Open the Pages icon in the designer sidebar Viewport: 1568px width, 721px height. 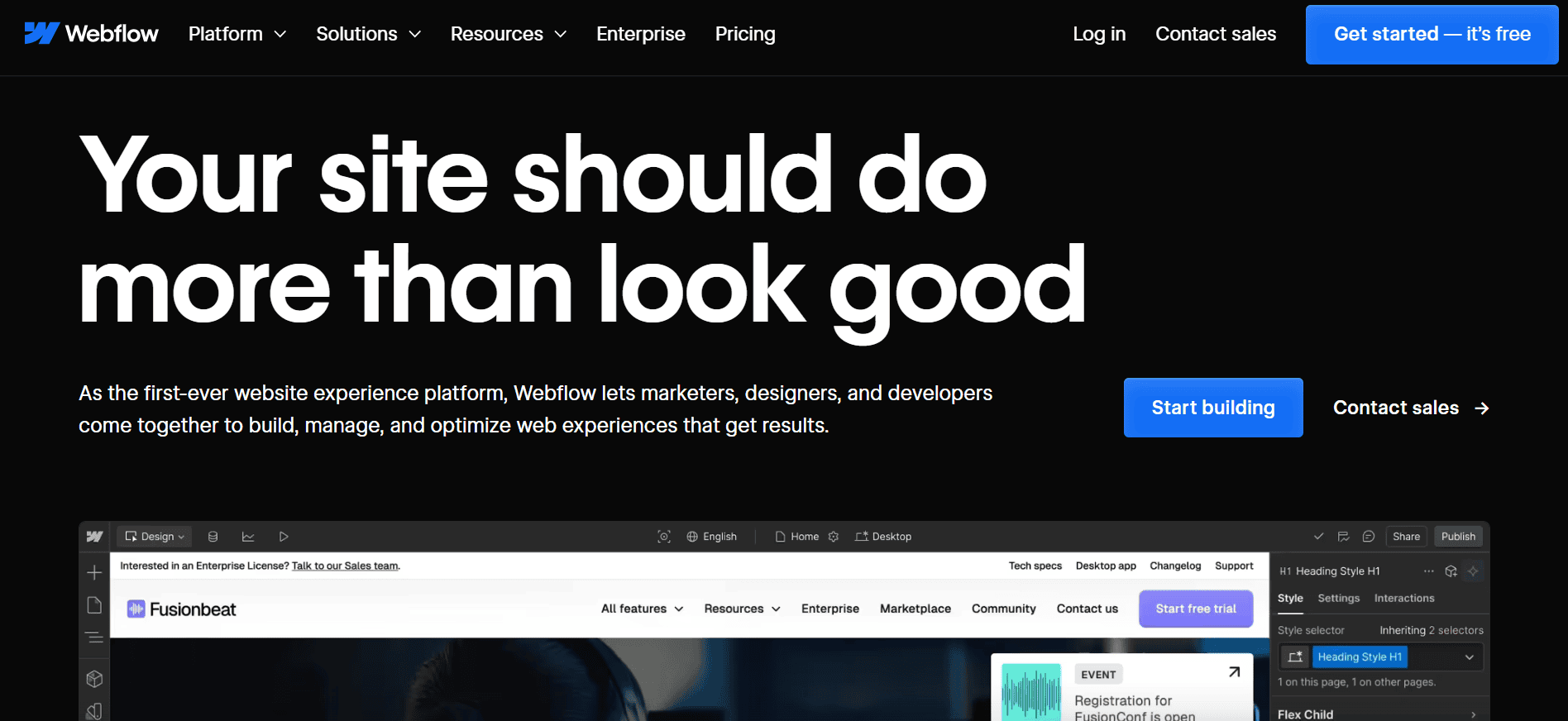pyautogui.click(x=94, y=605)
